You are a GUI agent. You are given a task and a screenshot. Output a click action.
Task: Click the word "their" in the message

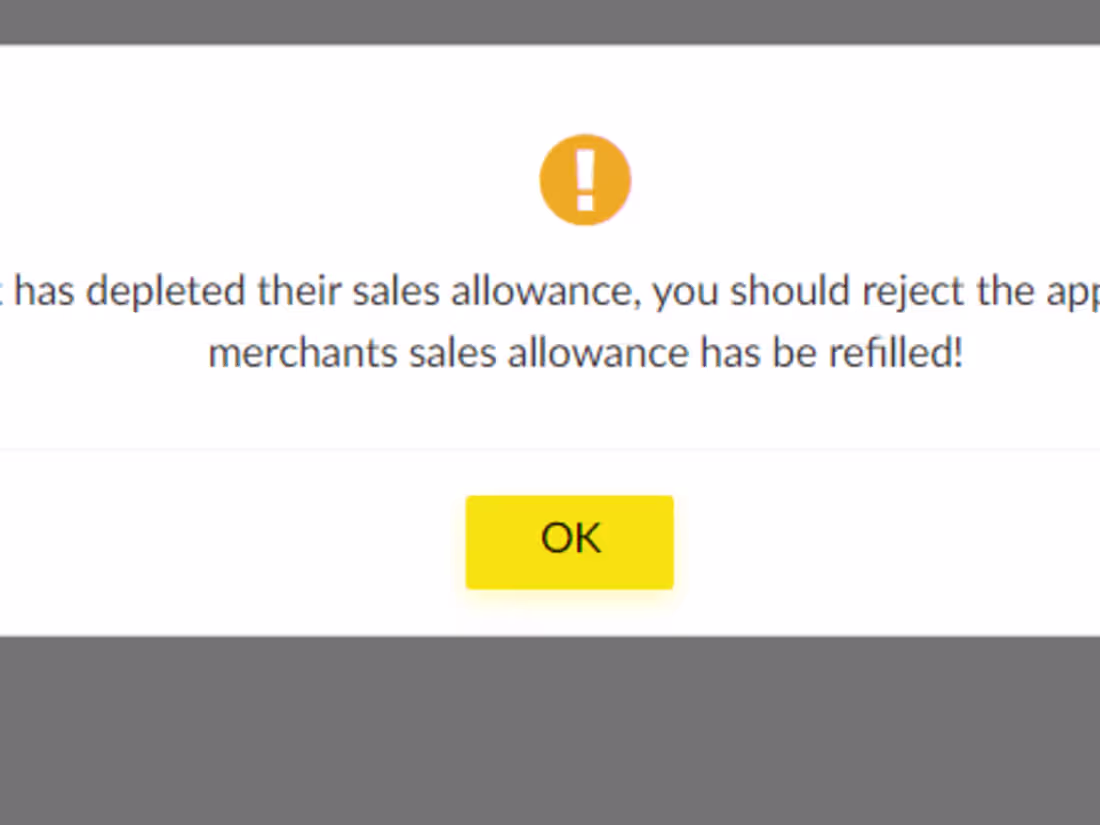tap(299, 292)
